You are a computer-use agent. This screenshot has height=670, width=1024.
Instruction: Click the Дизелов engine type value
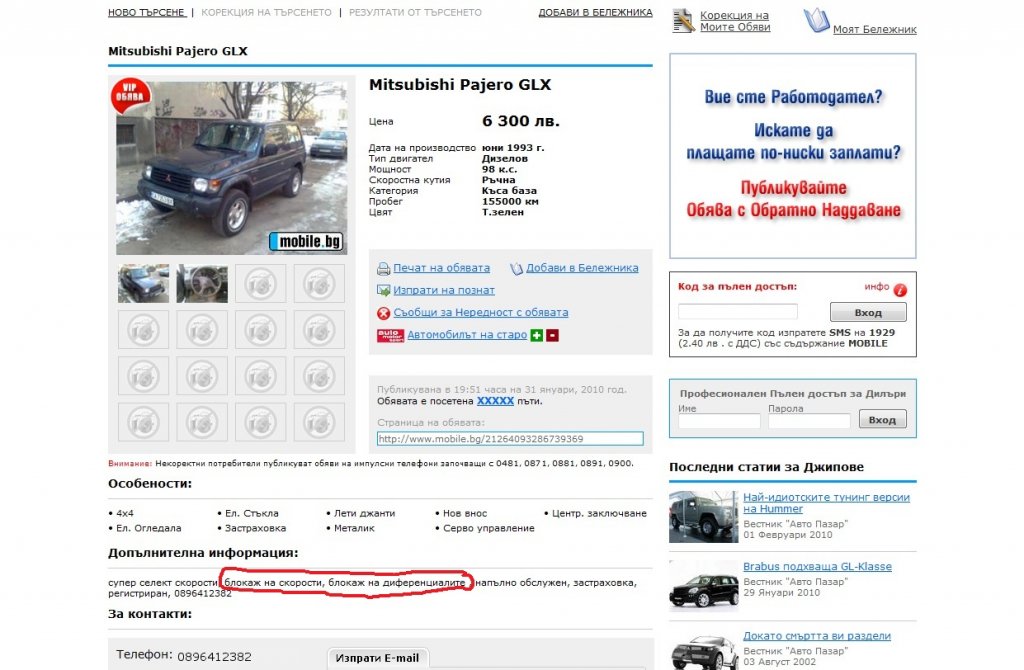[x=505, y=159]
